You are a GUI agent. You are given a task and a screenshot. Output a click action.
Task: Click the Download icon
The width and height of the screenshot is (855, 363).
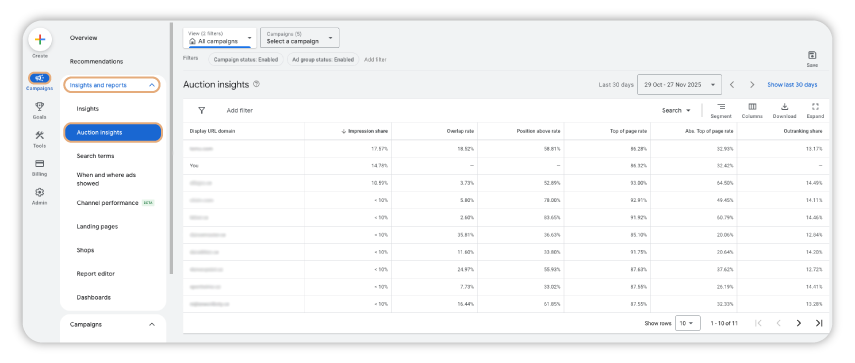784,107
